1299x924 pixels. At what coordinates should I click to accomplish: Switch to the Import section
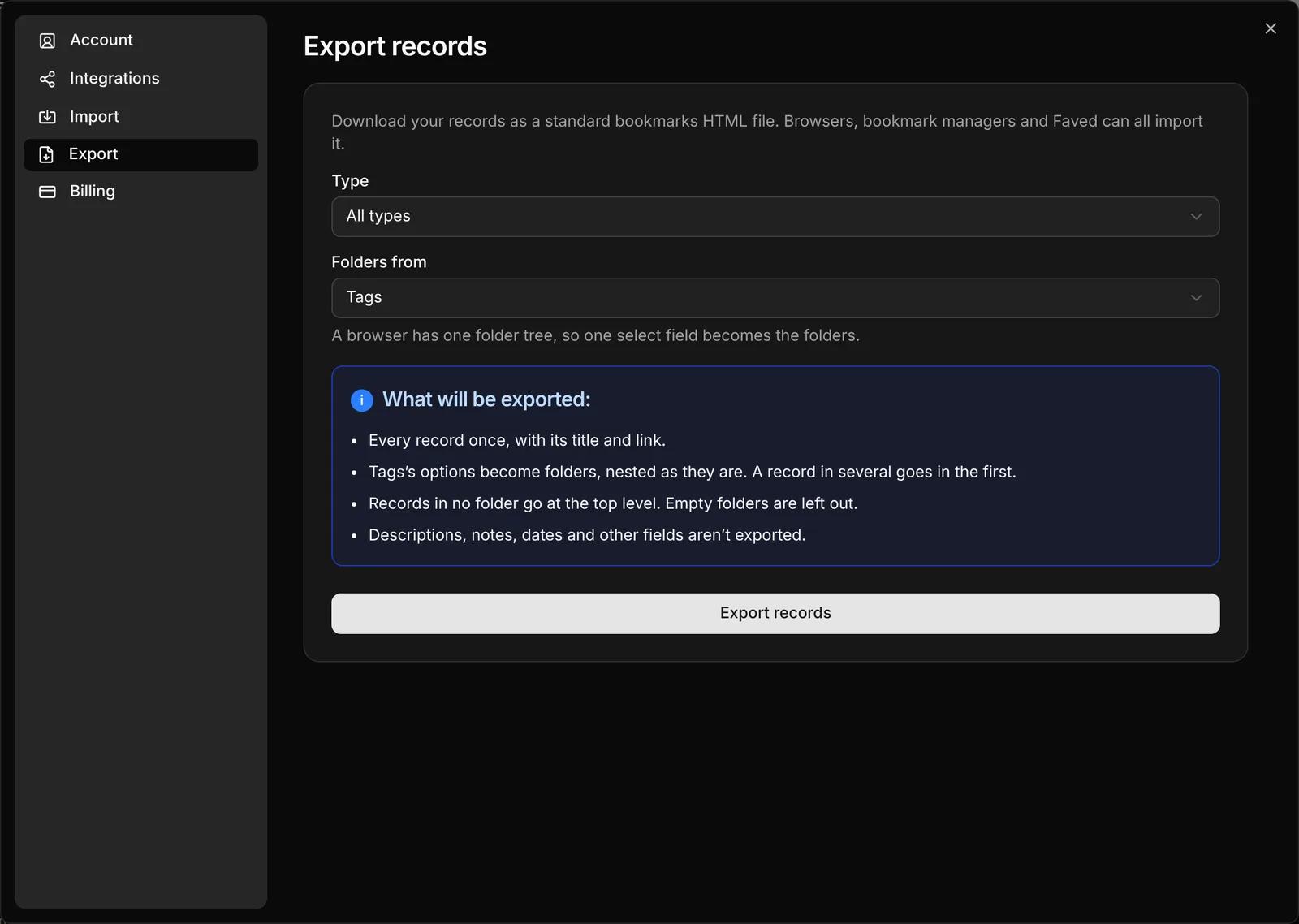click(x=140, y=117)
